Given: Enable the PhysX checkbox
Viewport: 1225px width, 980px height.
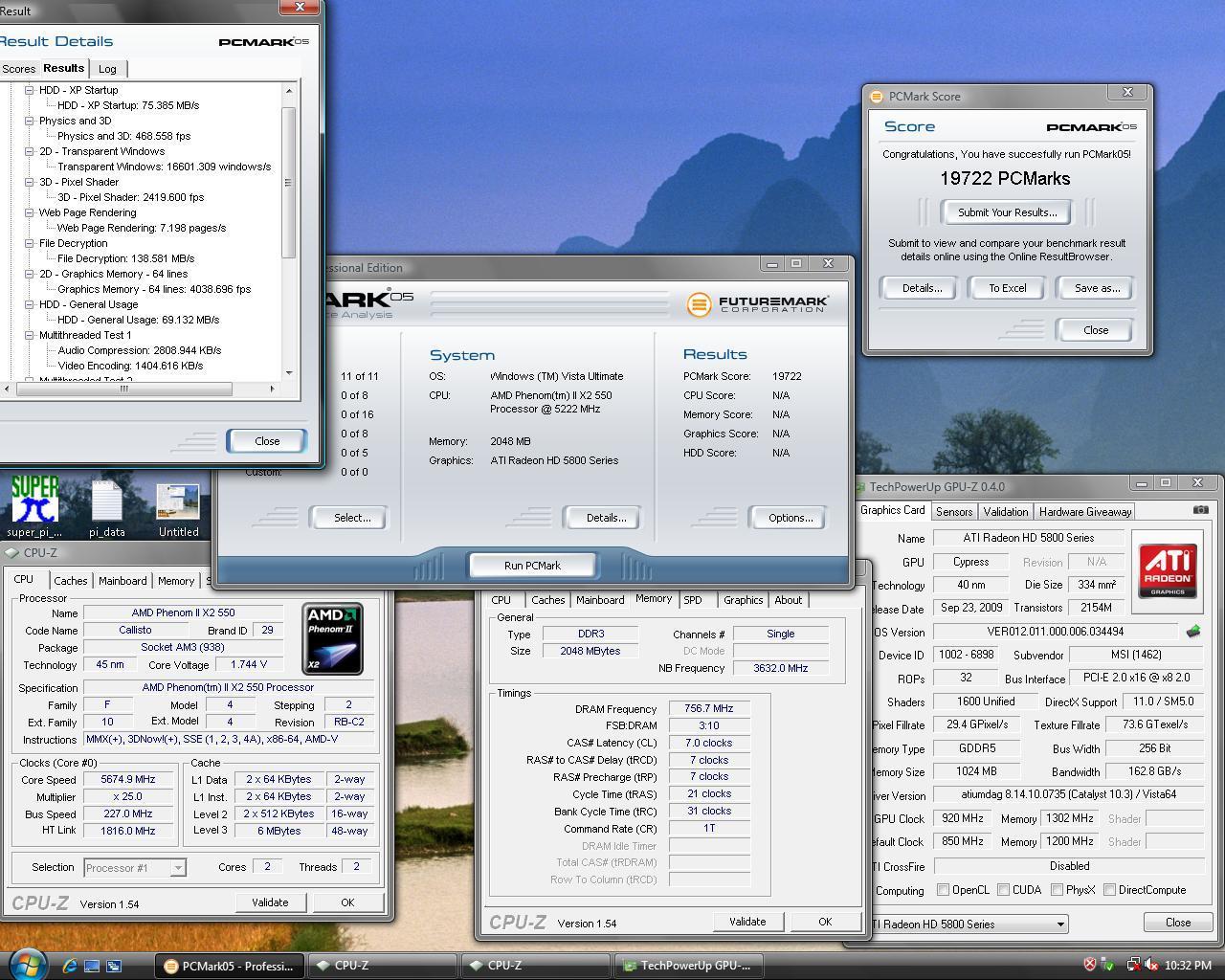Looking at the screenshot, I should point(1057,890).
